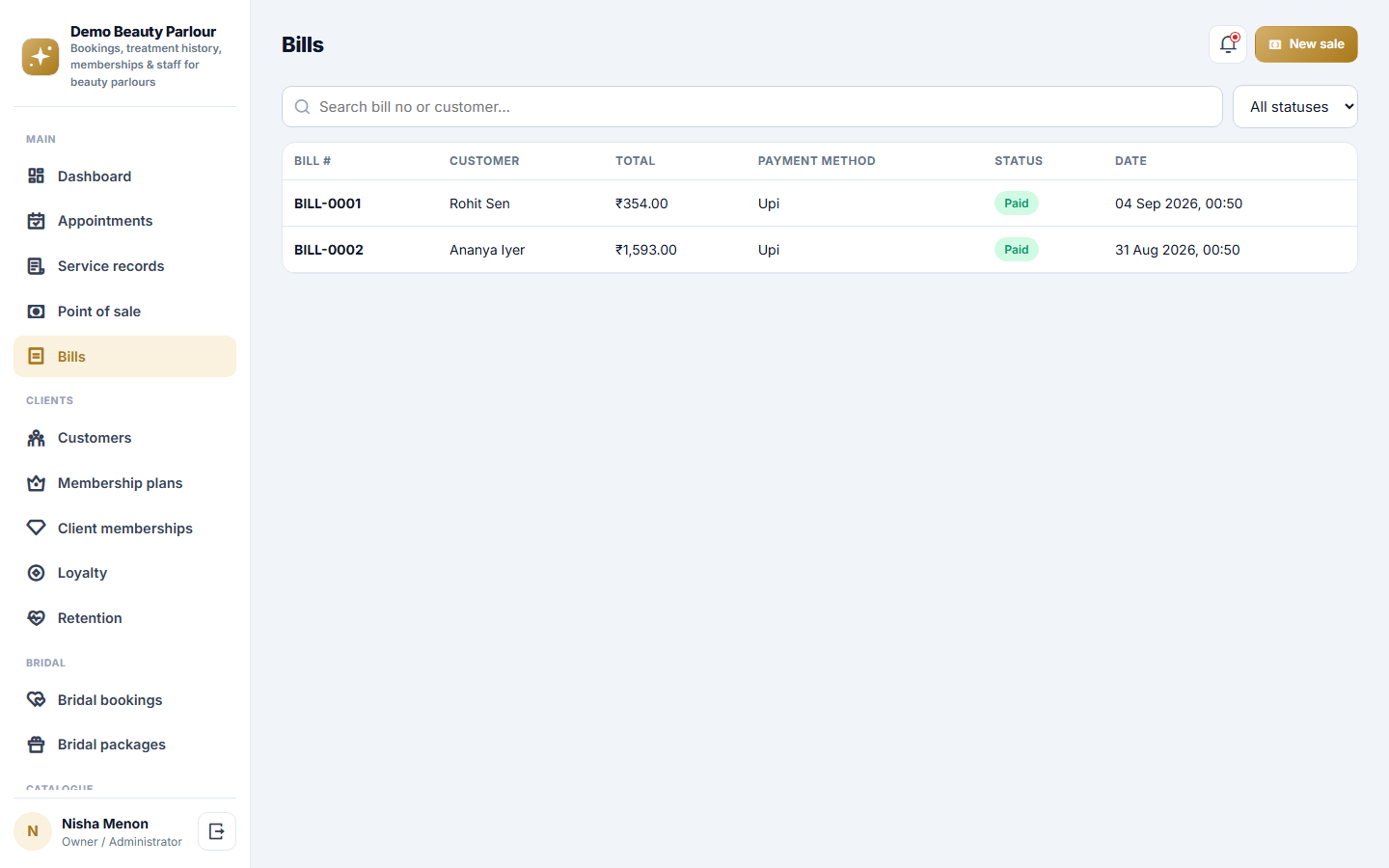1389x868 pixels.
Task: Switch to Customers section
Action: click(x=124, y=438)
